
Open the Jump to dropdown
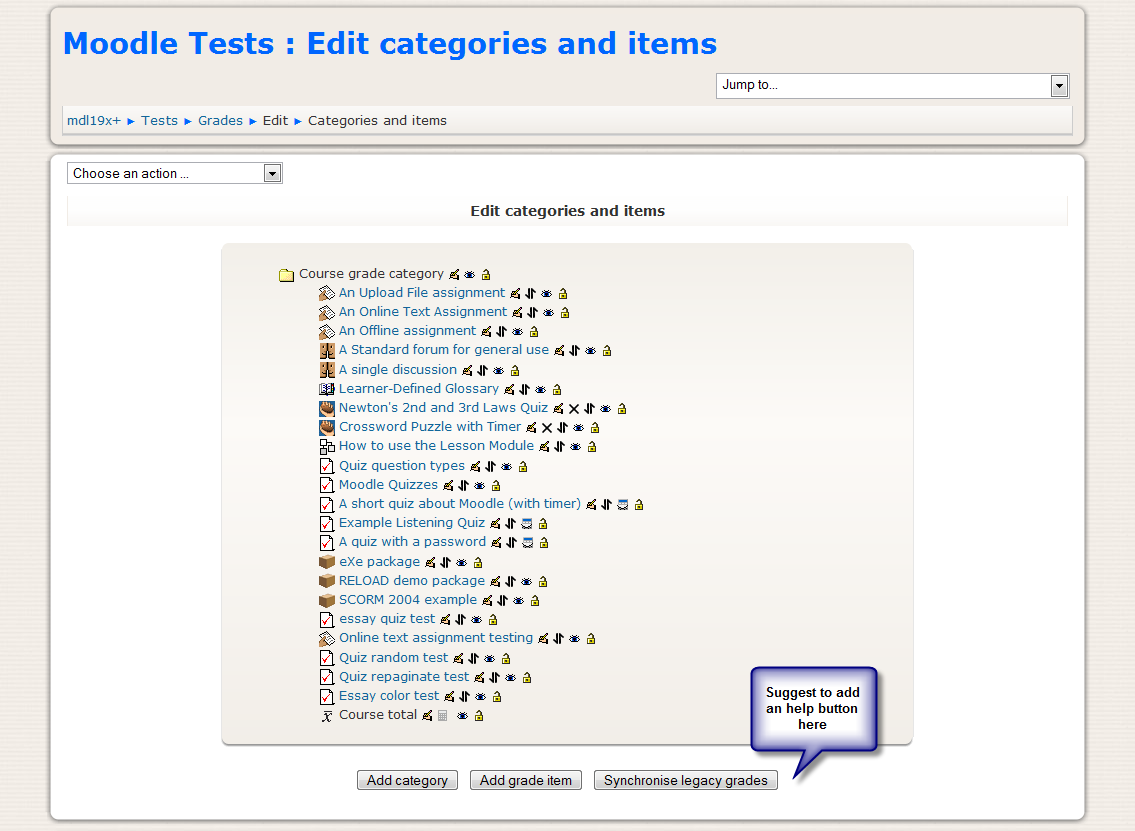893,85
